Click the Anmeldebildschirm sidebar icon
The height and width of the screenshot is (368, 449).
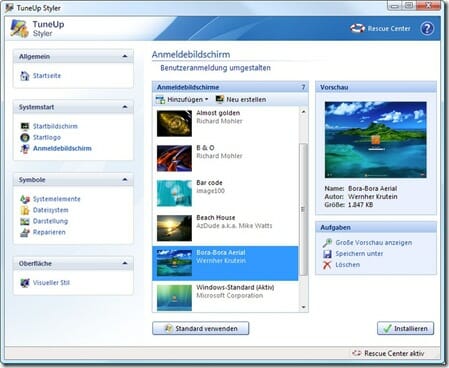[x=25, y=149]
